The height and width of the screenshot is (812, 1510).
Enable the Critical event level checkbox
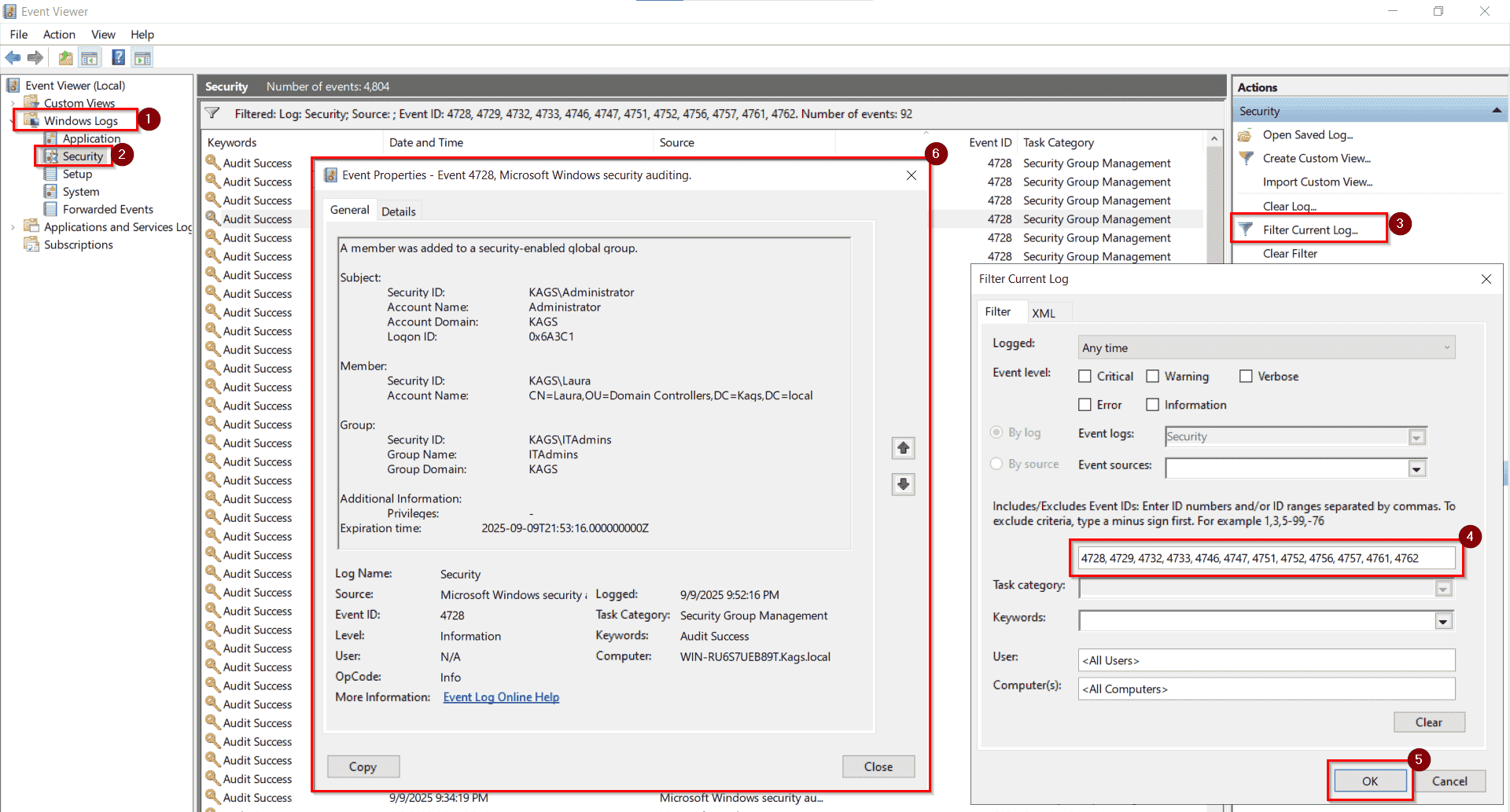1085,376
